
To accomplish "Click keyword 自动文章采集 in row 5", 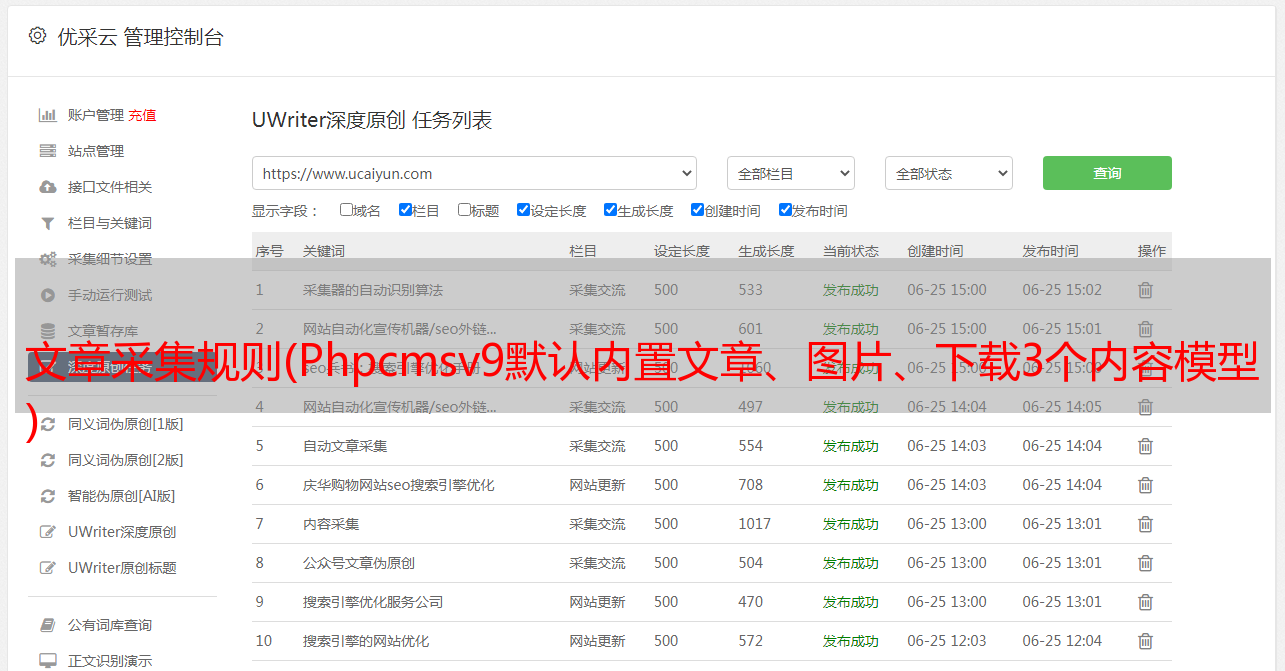I will click(x=345, y=446).
